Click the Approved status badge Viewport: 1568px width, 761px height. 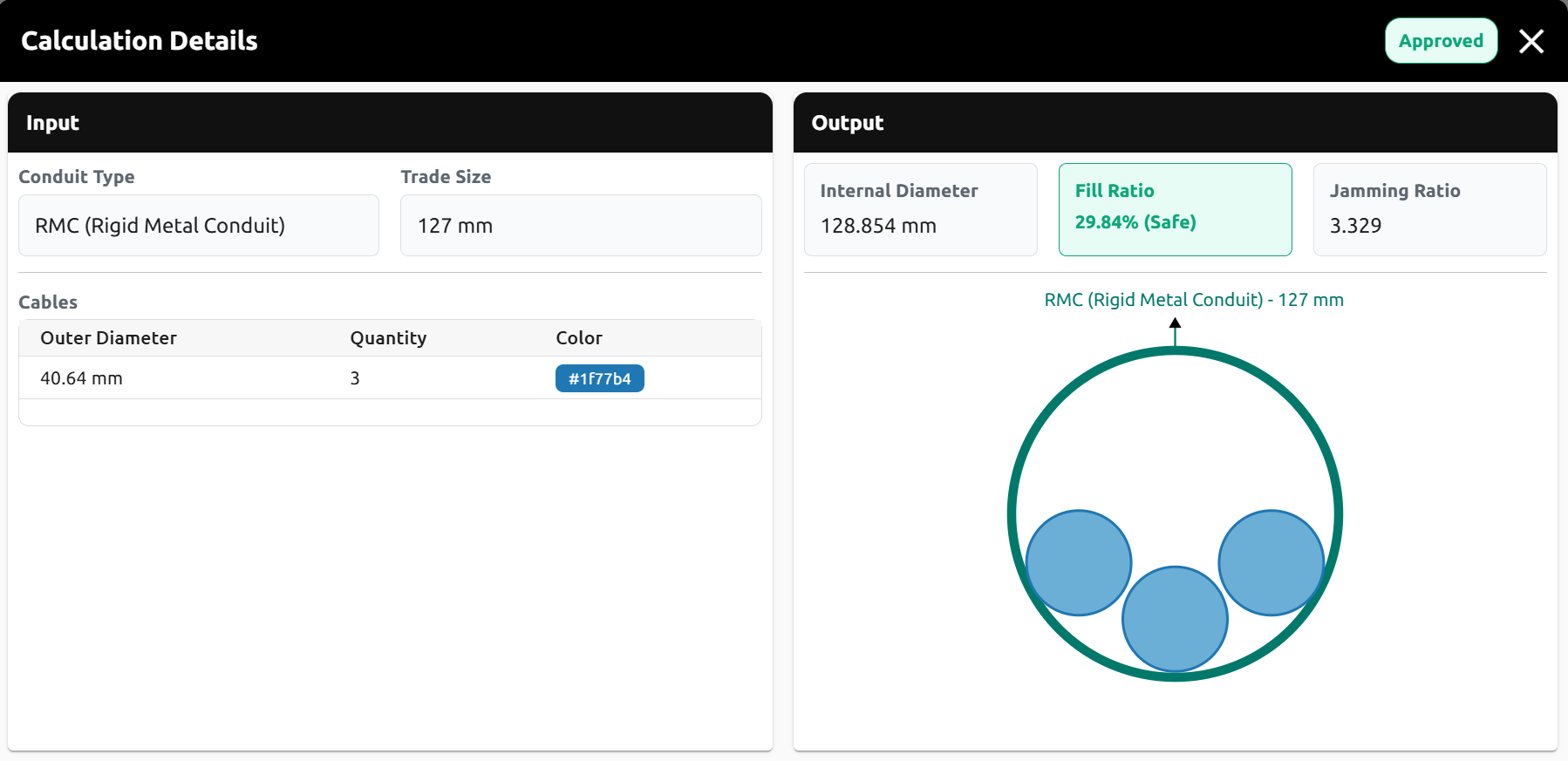(1441, 41)
